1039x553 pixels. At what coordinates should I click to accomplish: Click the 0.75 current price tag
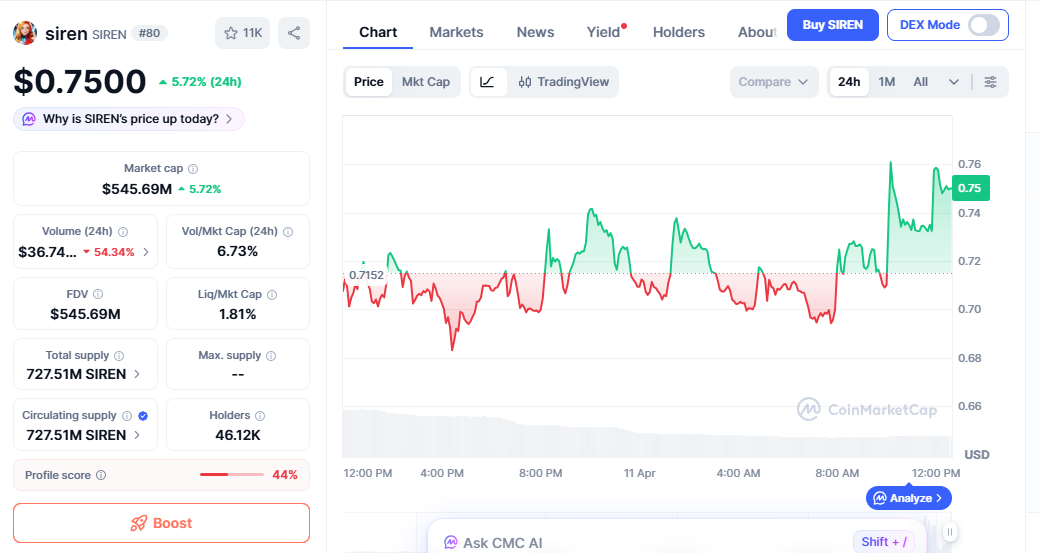coord(971,188)
